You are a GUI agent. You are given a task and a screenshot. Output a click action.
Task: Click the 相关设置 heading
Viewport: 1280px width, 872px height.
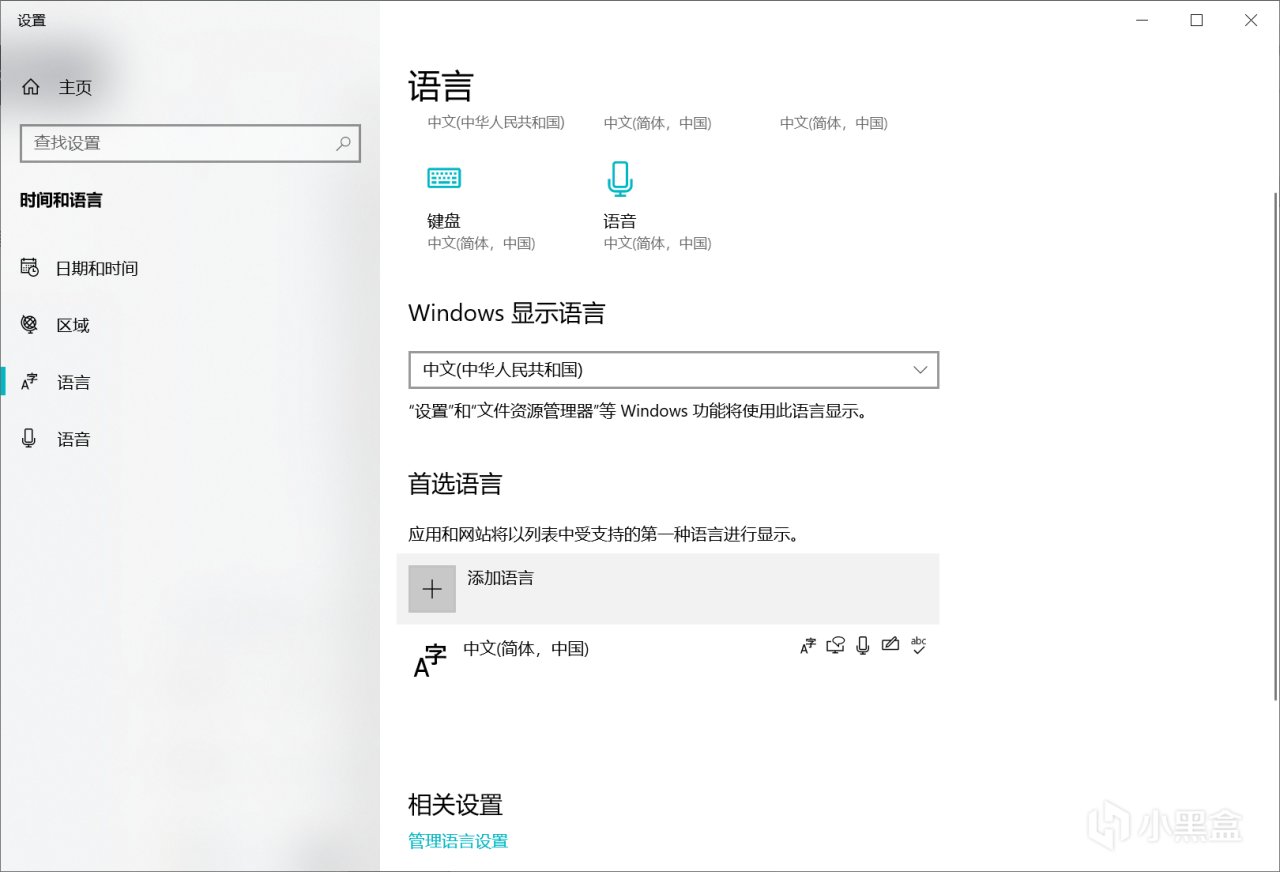coord(455,805)
